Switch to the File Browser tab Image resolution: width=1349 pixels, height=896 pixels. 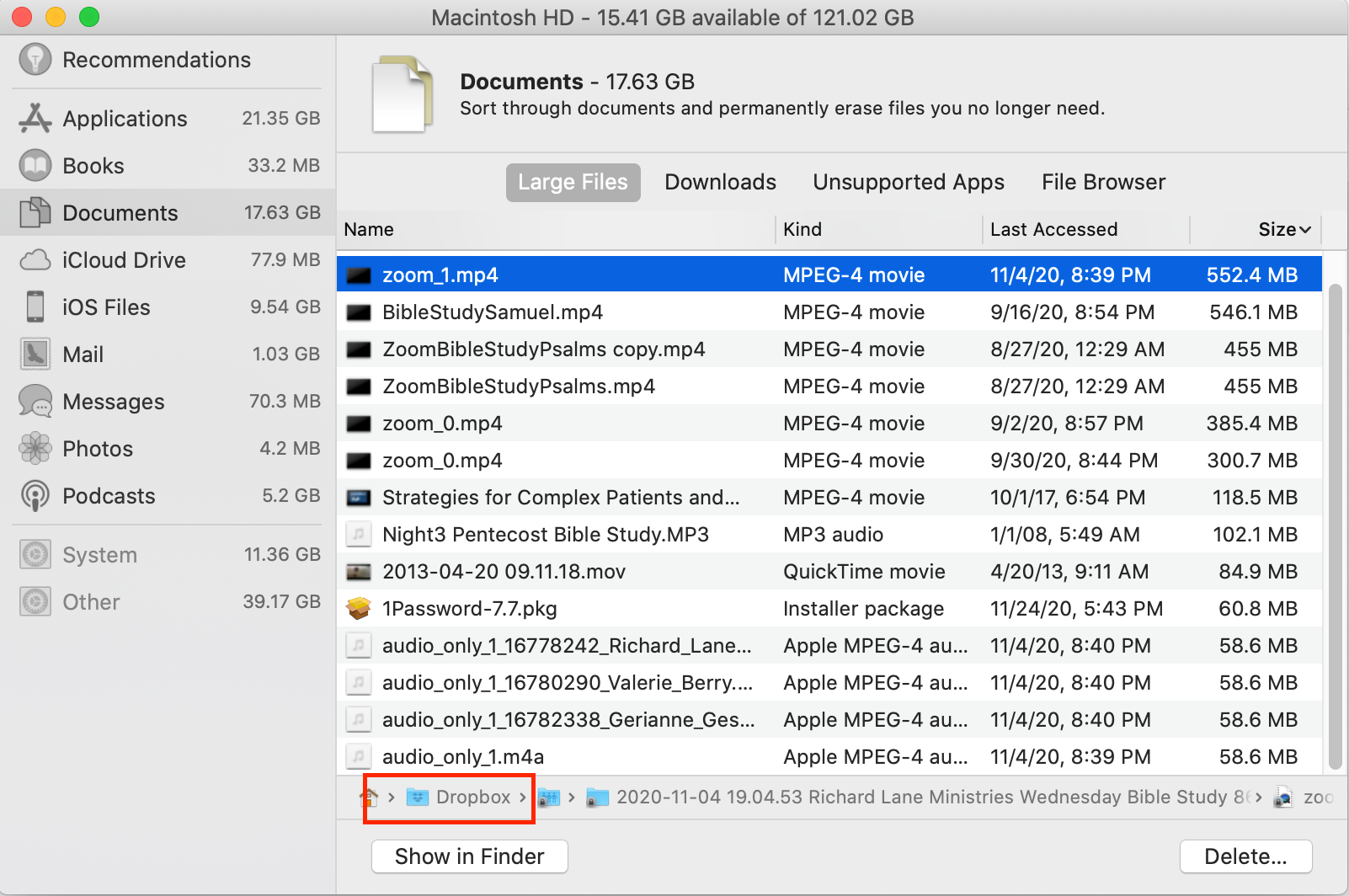click(1103, 183)
